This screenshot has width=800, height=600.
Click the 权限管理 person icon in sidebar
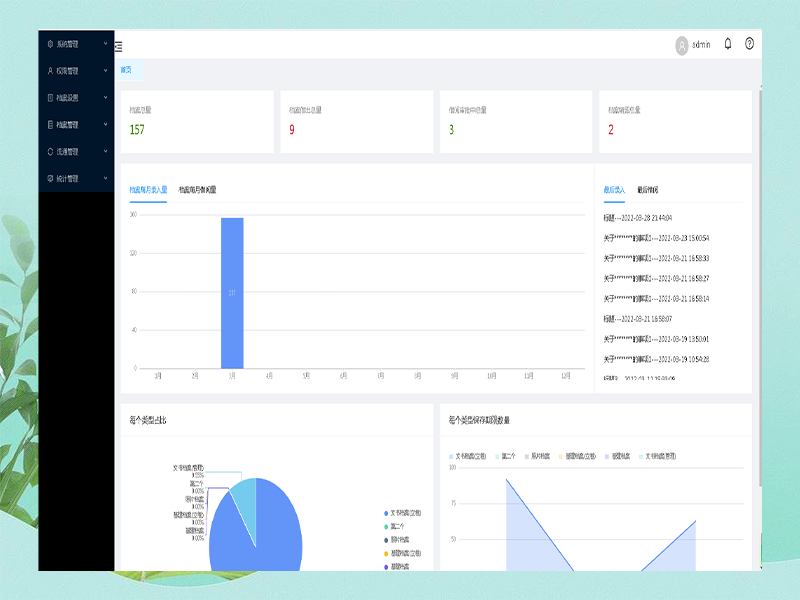click(50, 71)
